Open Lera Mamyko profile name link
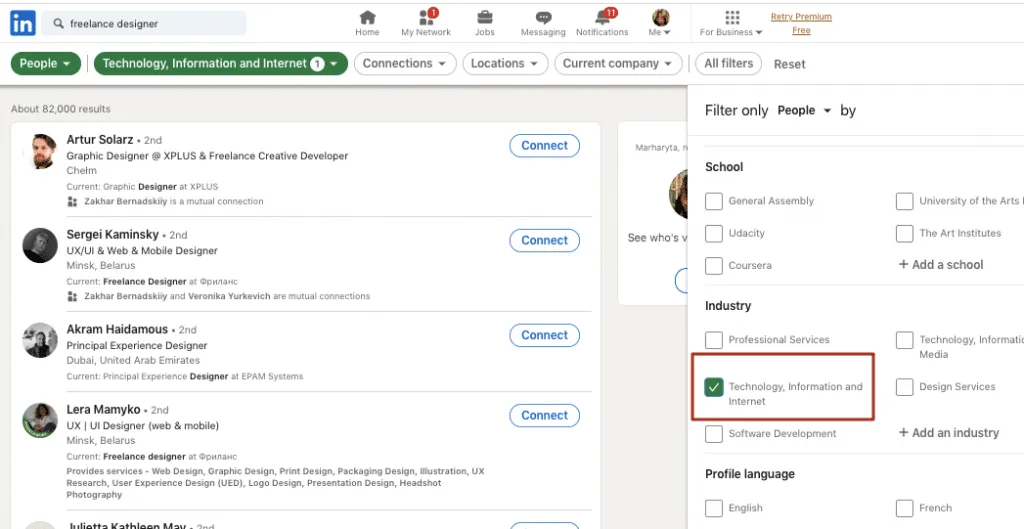Viewport: 1024px width, 529px height. (103, 409)
